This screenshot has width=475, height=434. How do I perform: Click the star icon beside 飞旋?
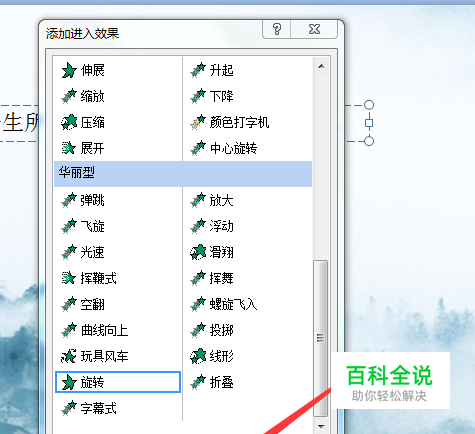tap(69, 226)
